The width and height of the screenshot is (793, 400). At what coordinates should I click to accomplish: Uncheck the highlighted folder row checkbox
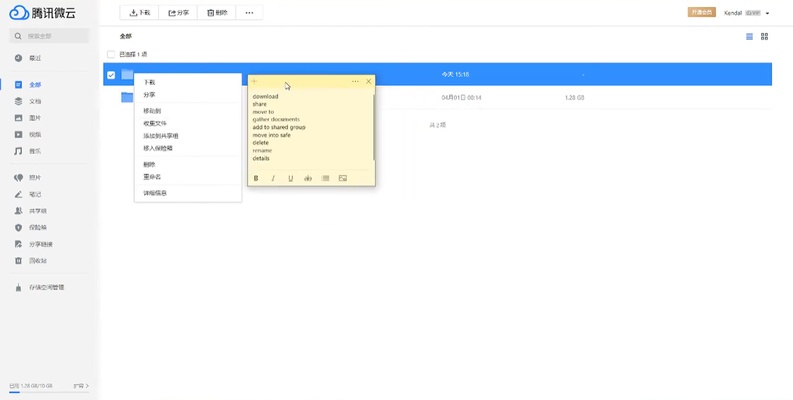pos(111,75)
